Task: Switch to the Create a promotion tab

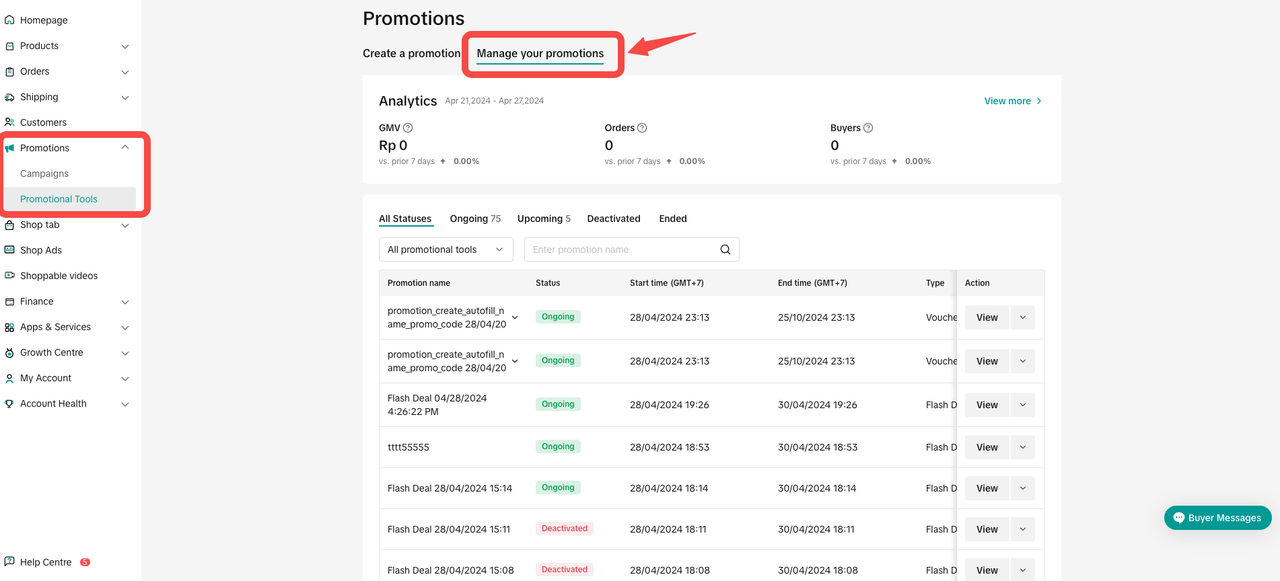Action: (411, 54)
